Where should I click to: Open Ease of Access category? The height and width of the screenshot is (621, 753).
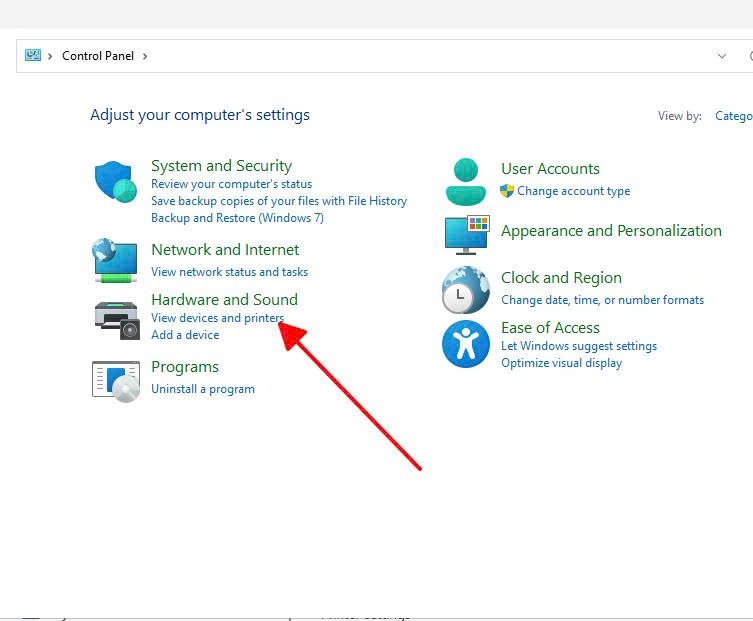pyautogui.click(x=550, y=328)
